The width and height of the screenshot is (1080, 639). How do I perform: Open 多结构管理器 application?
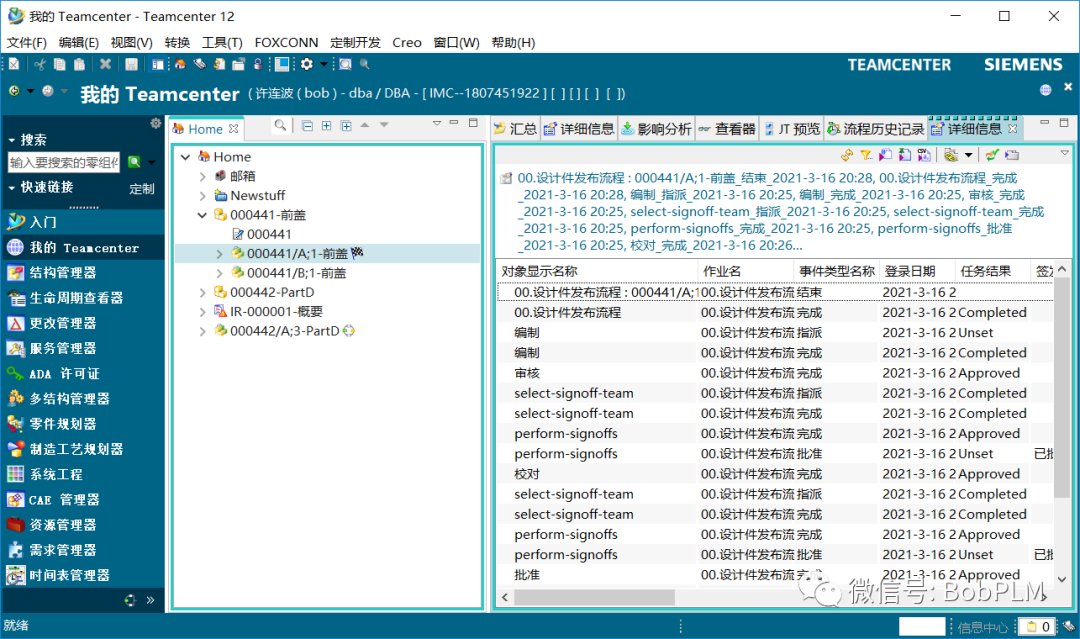(x=83, y=398)
